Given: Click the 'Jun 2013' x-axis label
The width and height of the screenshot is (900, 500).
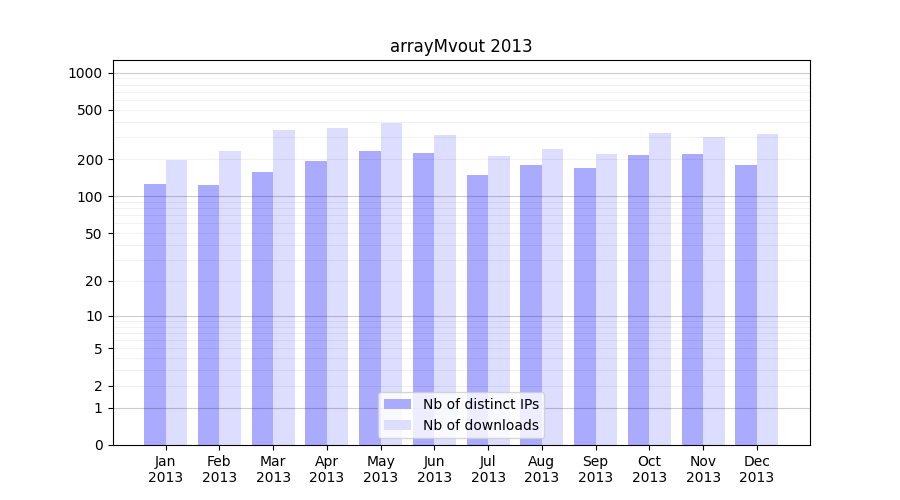Looking at the screenshot, I should 434,469.
